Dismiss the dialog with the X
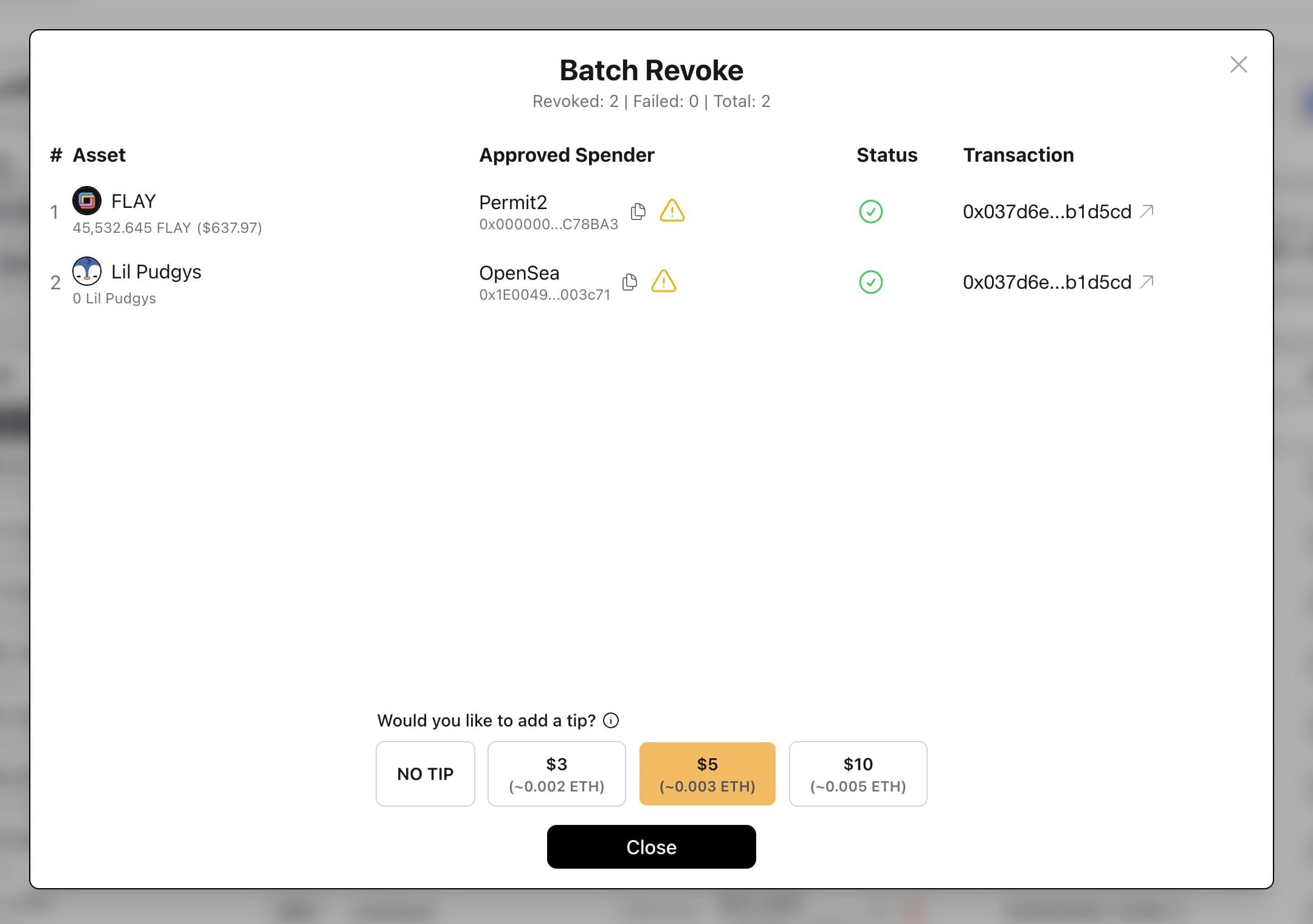The height and width of the screenshot is (924, 1313). [x=1238, y=64]
